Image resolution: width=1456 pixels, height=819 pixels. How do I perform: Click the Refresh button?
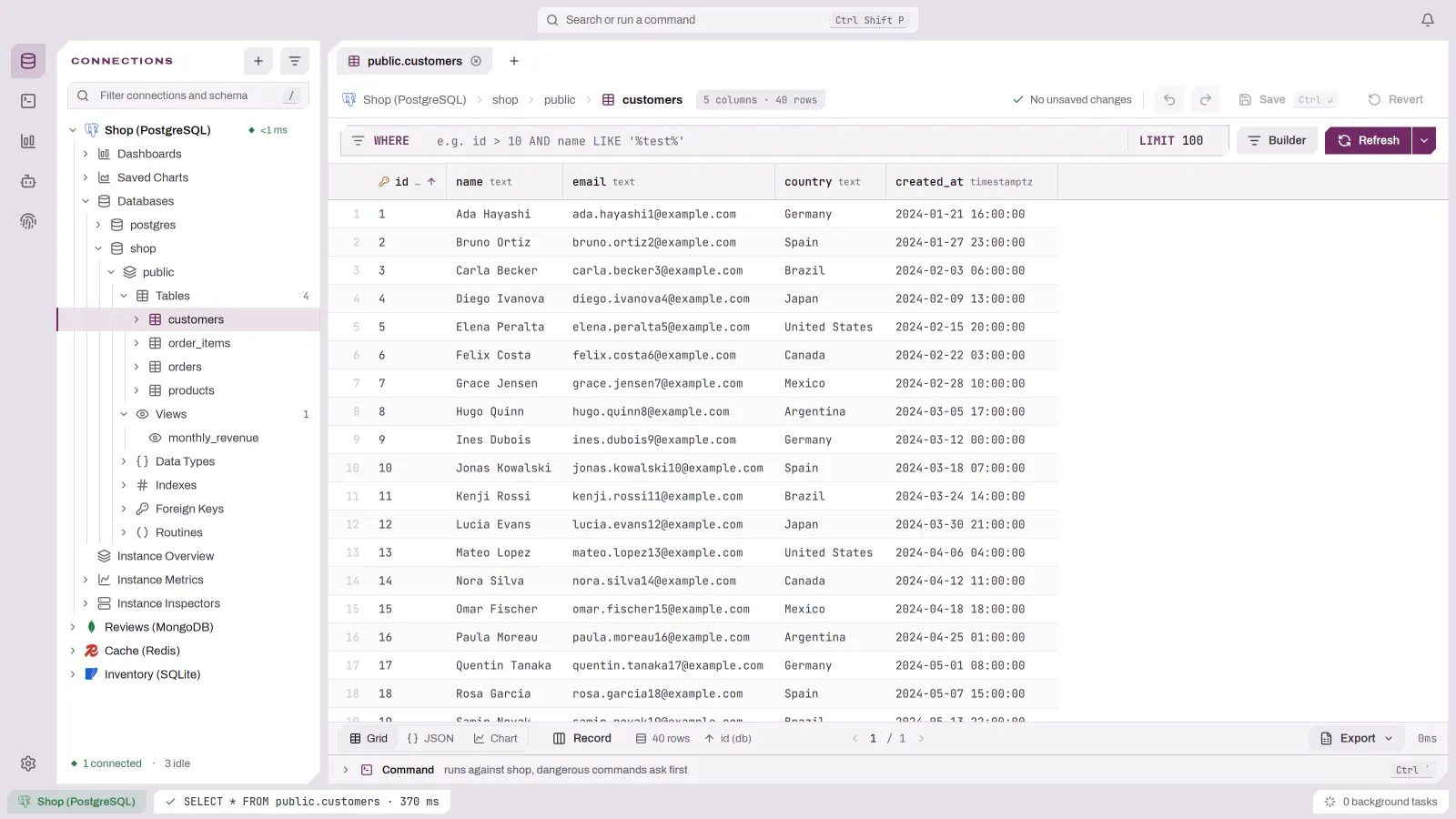[x=1368, y=141]
